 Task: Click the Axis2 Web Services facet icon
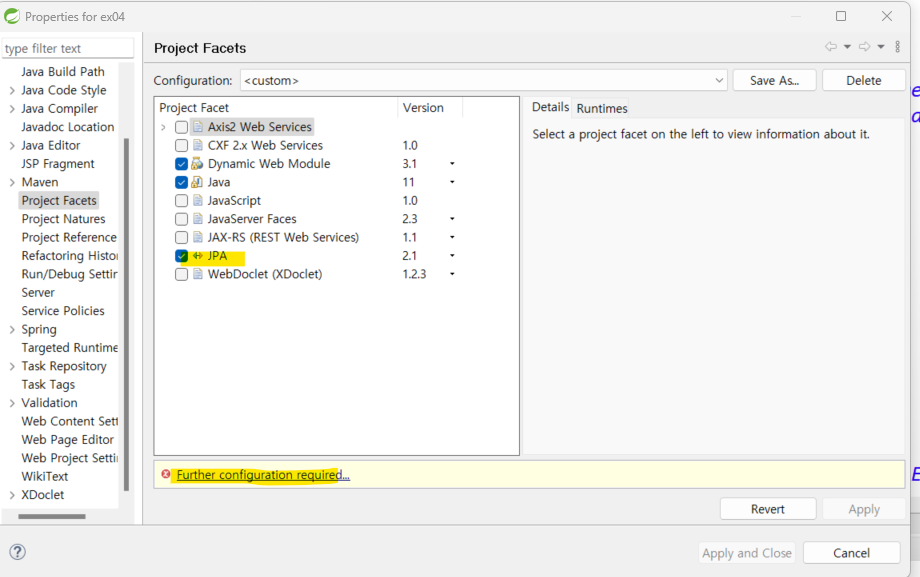198,127
